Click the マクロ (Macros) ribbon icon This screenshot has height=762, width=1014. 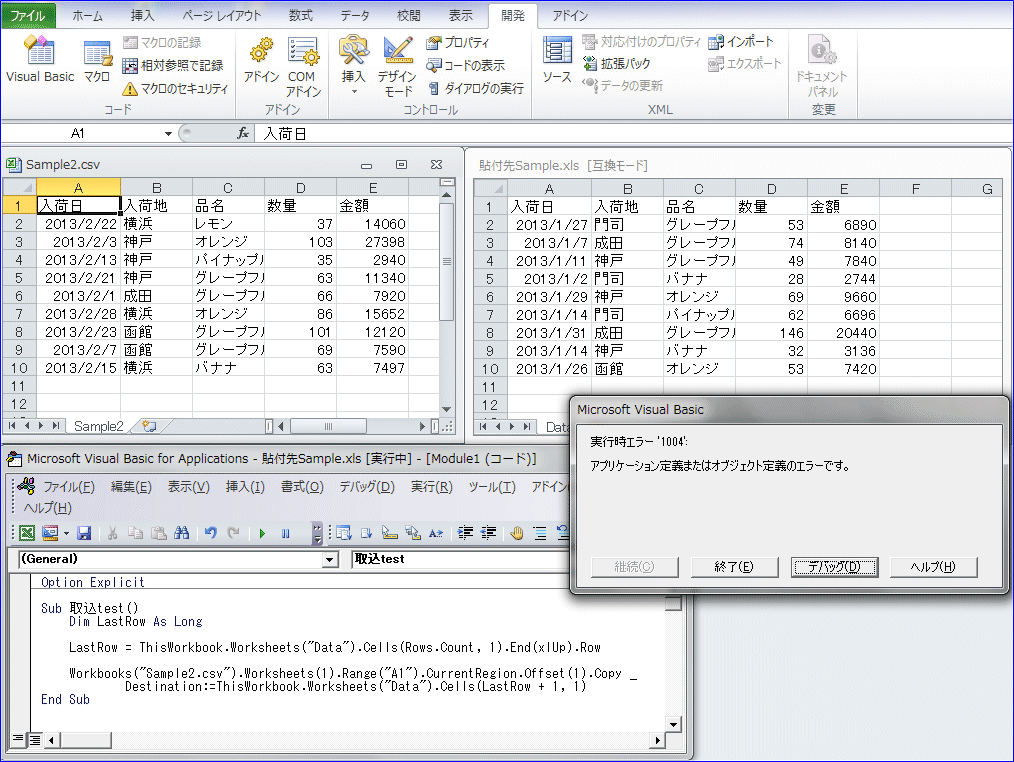[x=97, y=60]
